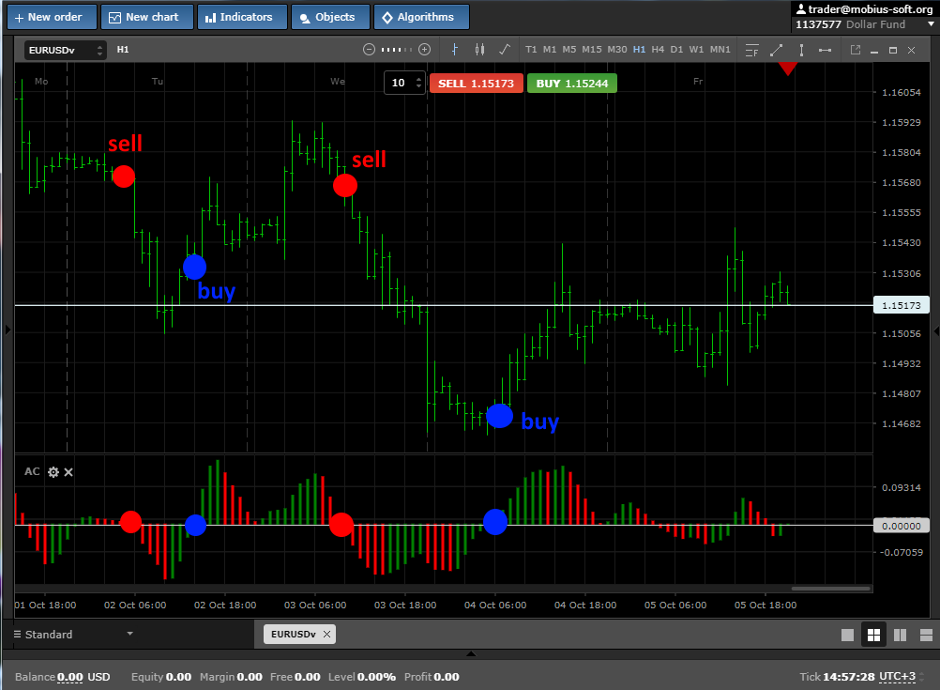Select the D1 timeframe
The width and height of the screenshot is (940, 690).
[677, 50]
